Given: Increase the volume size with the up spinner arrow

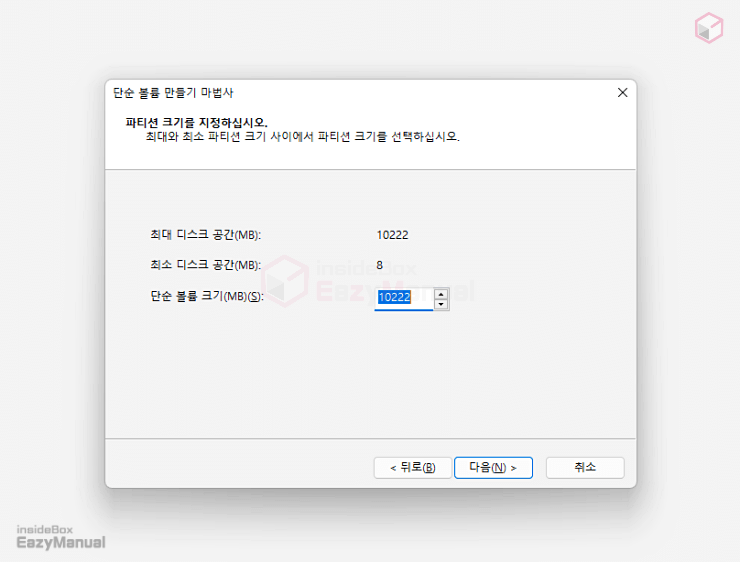Looking at the screenshot, I should coord(441,294).
